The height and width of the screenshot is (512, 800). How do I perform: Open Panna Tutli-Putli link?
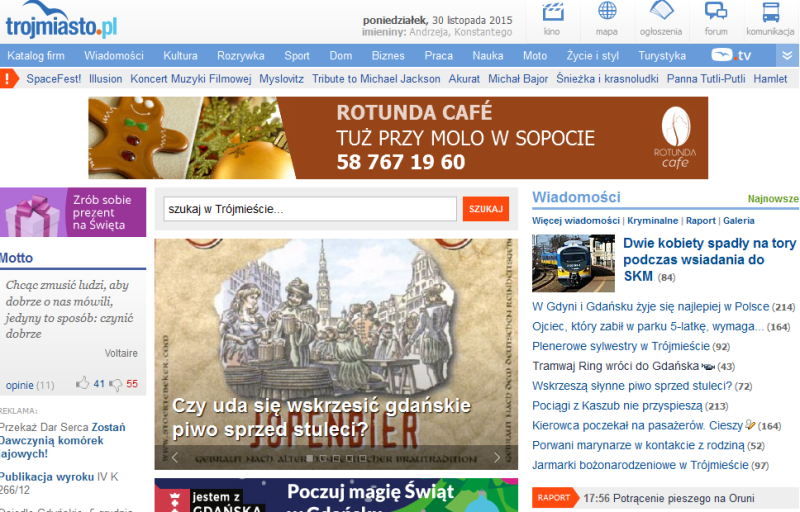[706, 79]
